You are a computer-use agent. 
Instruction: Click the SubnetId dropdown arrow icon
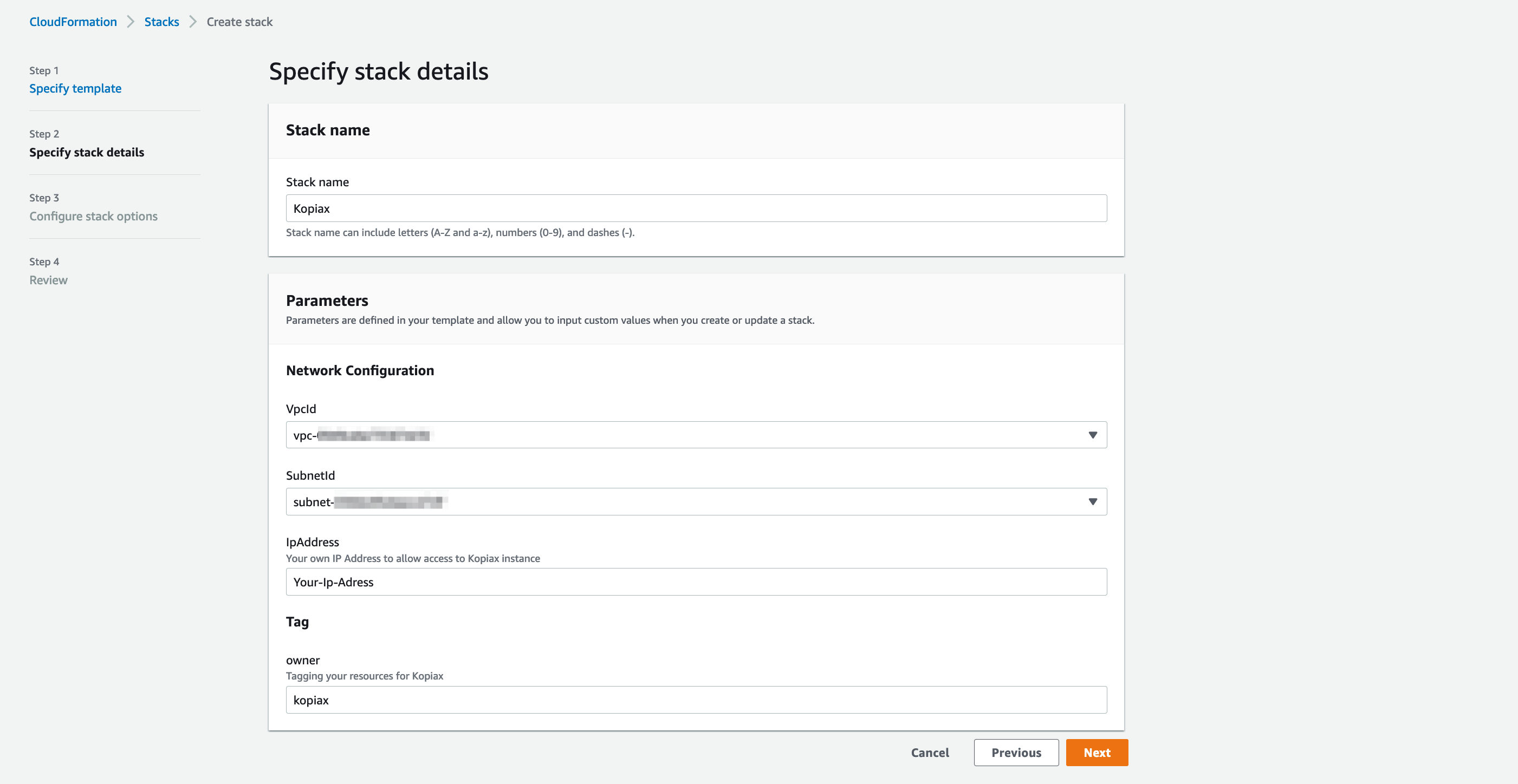(x=1093, y=502)
